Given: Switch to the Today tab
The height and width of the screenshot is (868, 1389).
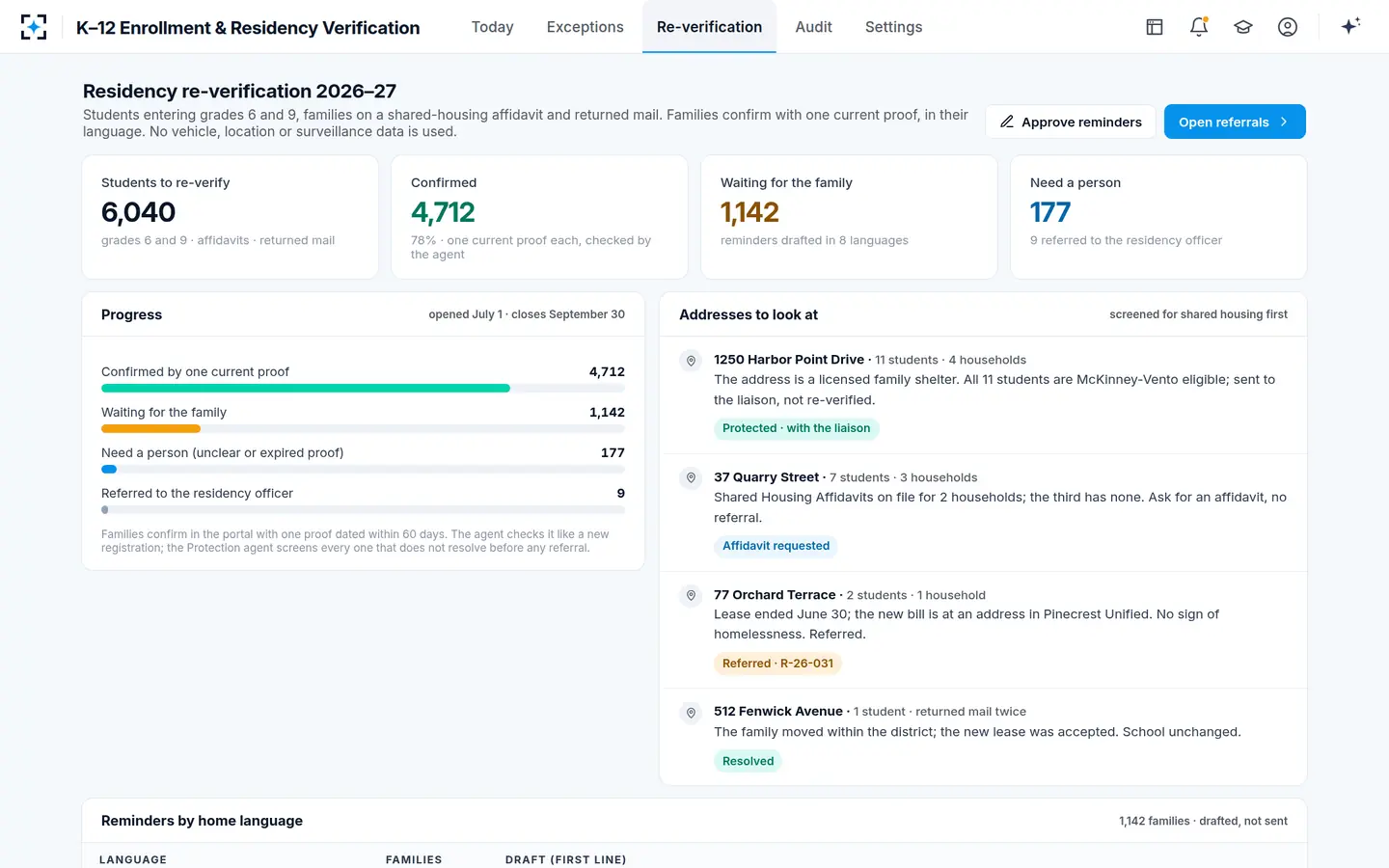Looking at the screenshot, I should (x=492, y=27).
